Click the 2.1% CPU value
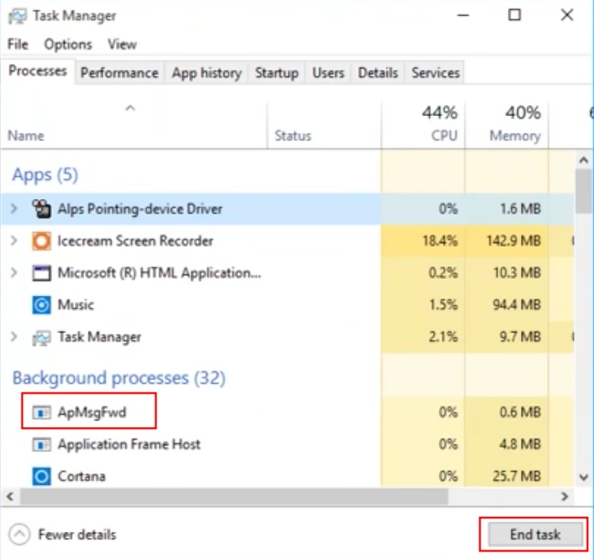The width and height of the screenshot is (594, 560). point(443,337)
